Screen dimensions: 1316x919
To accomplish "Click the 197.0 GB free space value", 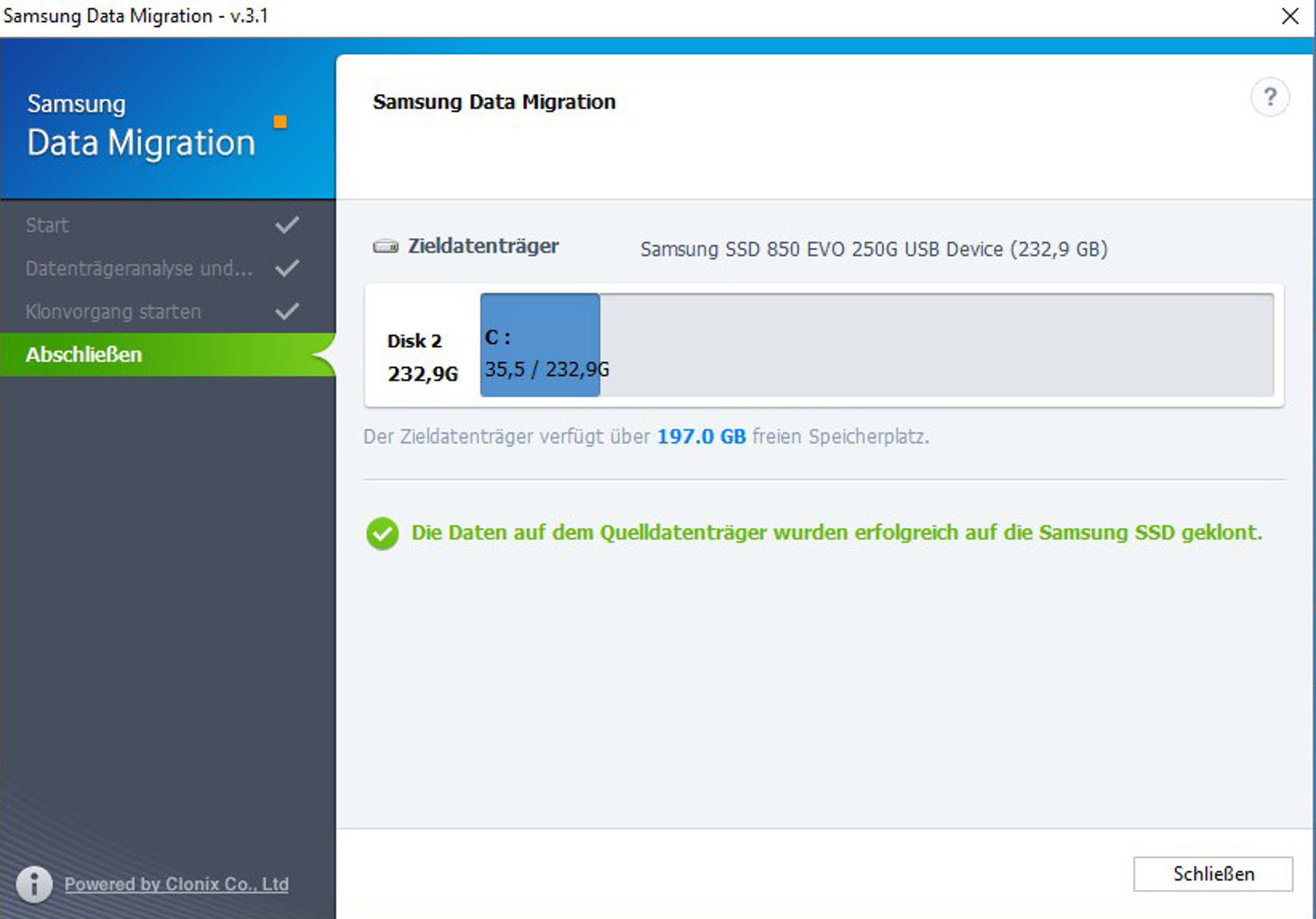I will pyautogui.click(x=701, y=437).
